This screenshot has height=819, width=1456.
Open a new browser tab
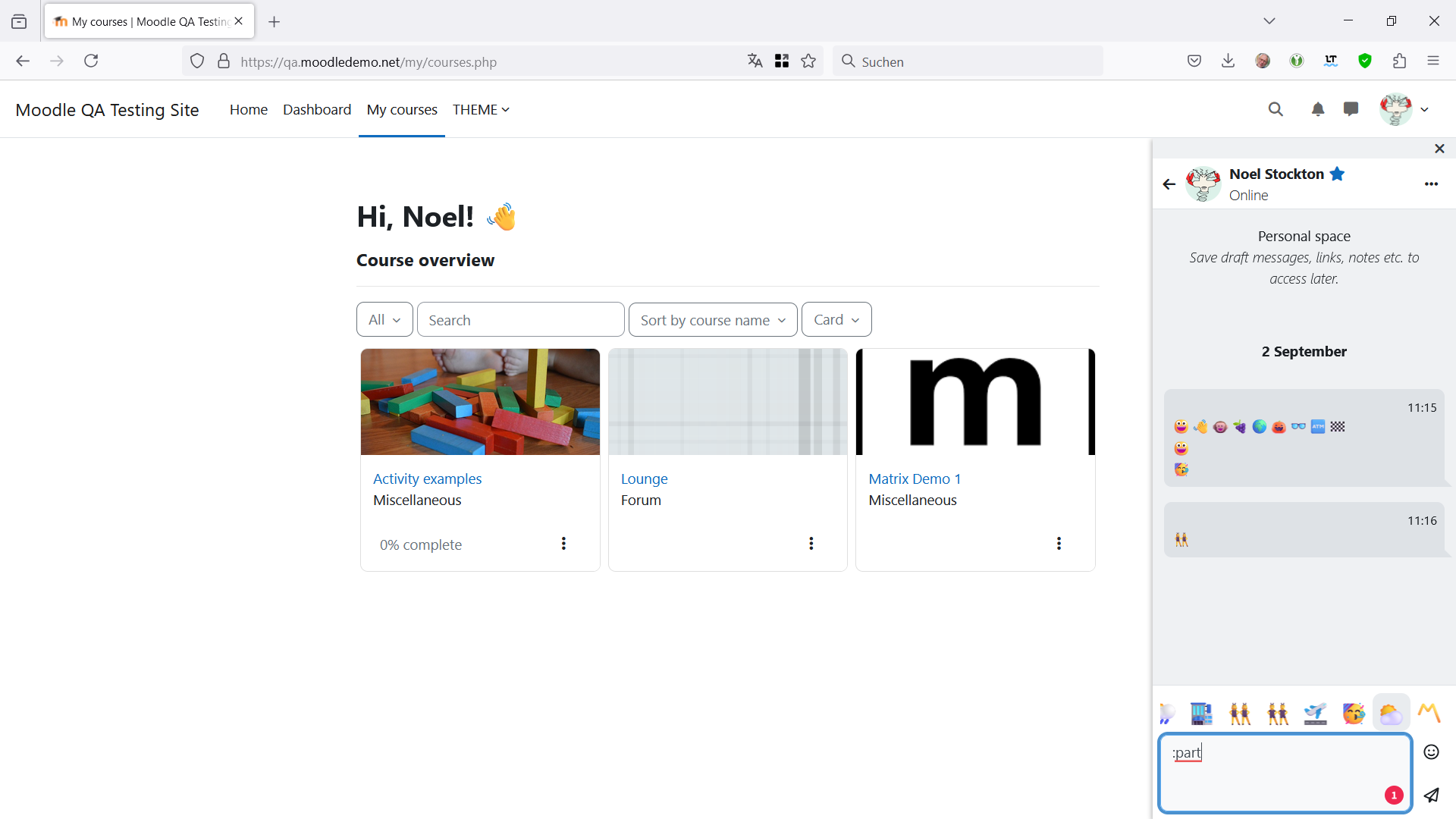(x=275, y=22)
